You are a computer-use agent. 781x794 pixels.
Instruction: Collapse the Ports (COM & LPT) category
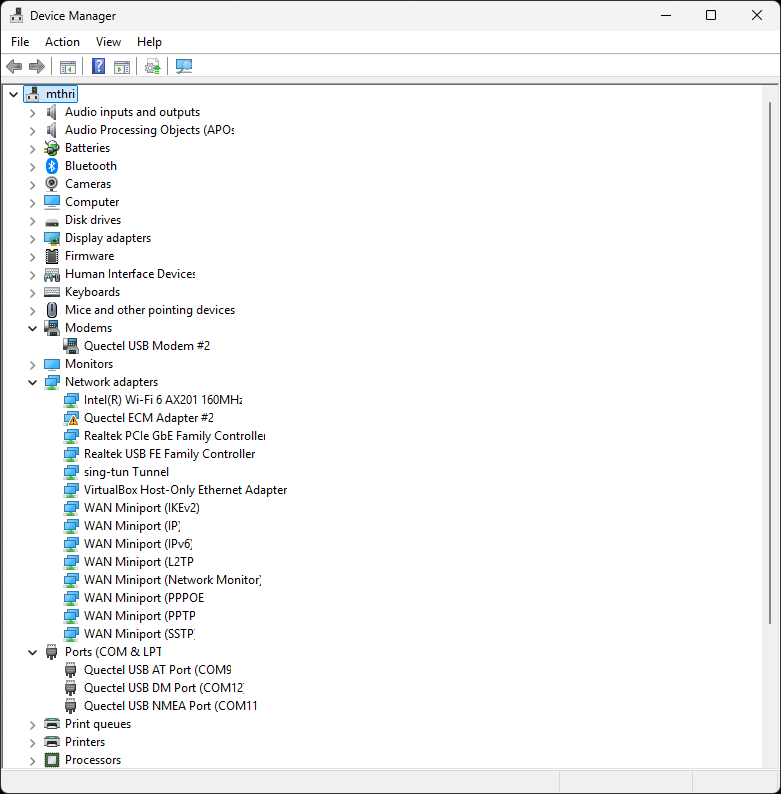[x=32, y=652]
